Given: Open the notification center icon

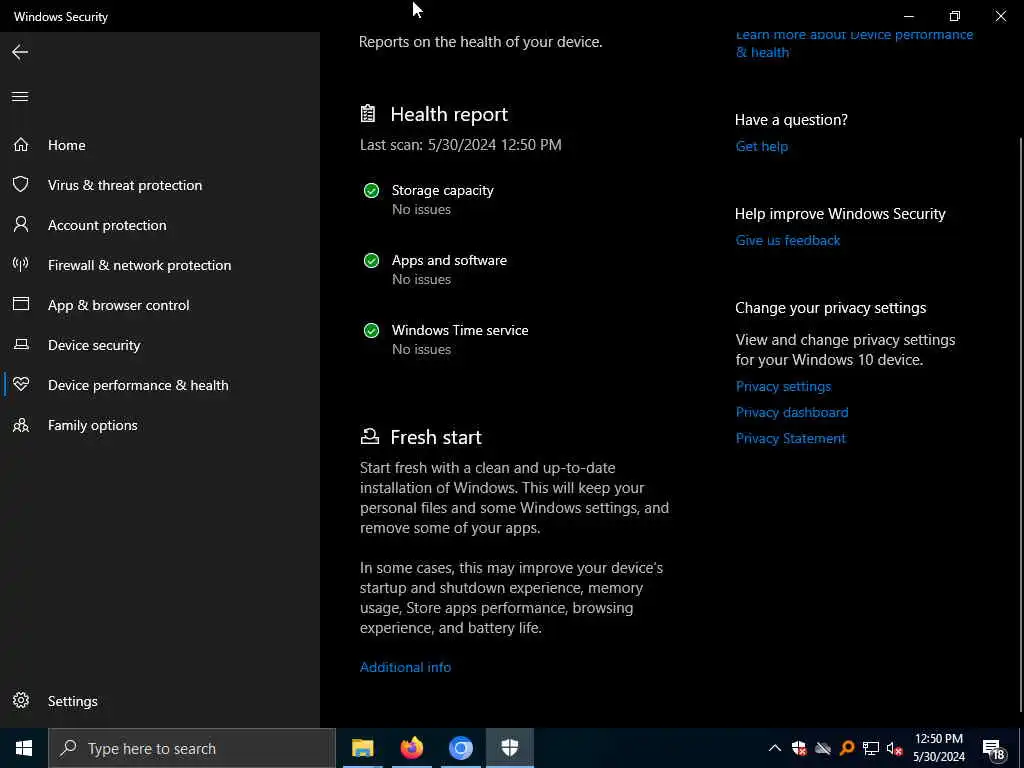Looking at the screenshot, I should point(994,748).
